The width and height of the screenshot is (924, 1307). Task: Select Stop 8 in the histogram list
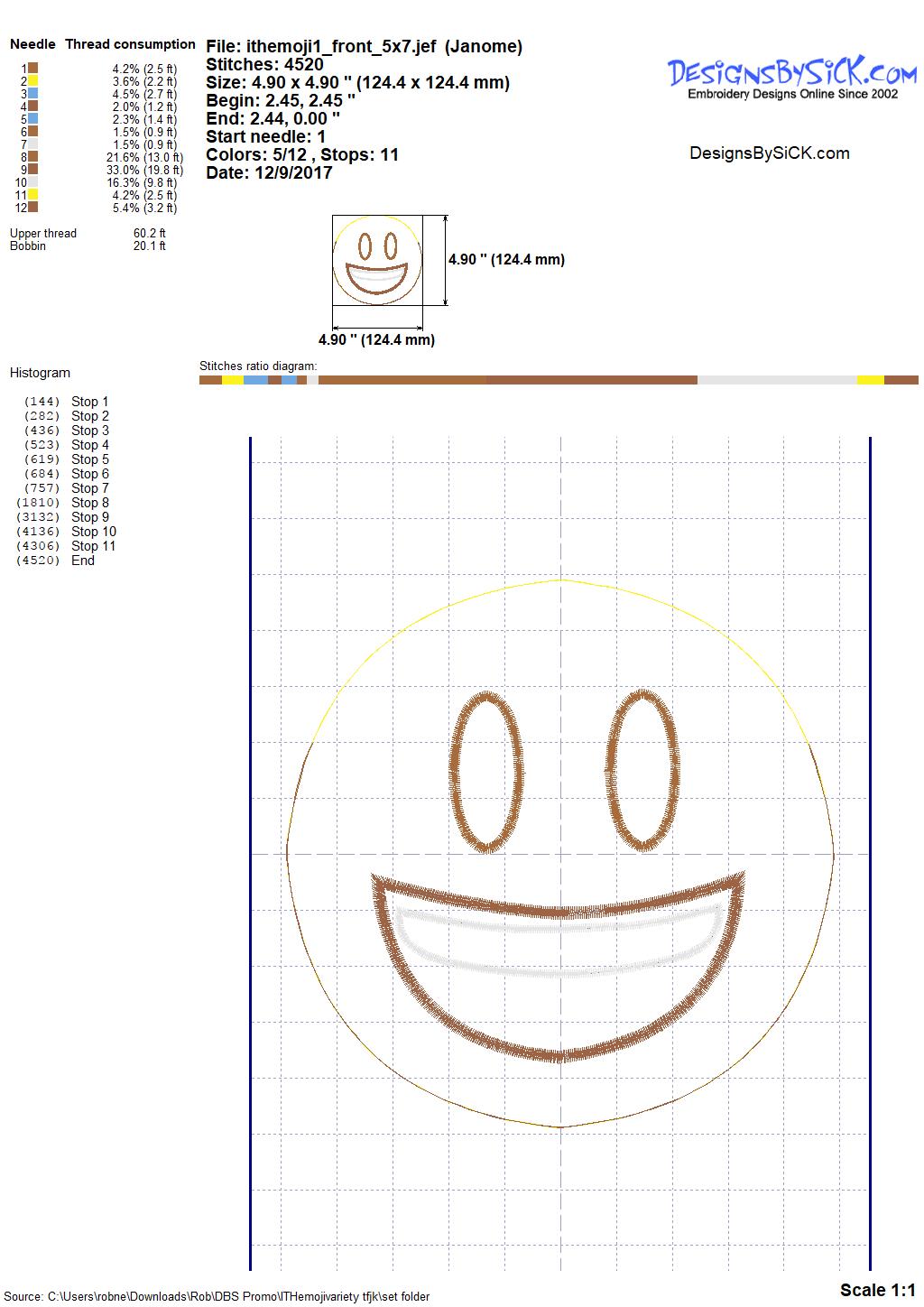point(89,503)
